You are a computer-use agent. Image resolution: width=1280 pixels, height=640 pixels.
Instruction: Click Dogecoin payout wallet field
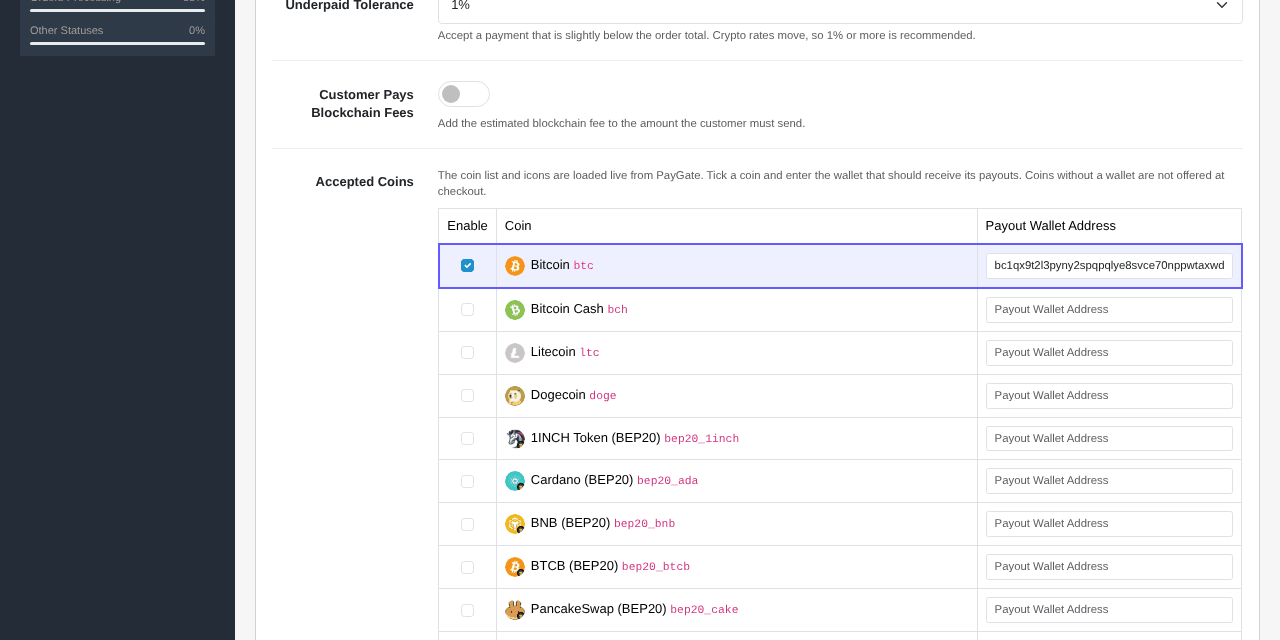1109,396
